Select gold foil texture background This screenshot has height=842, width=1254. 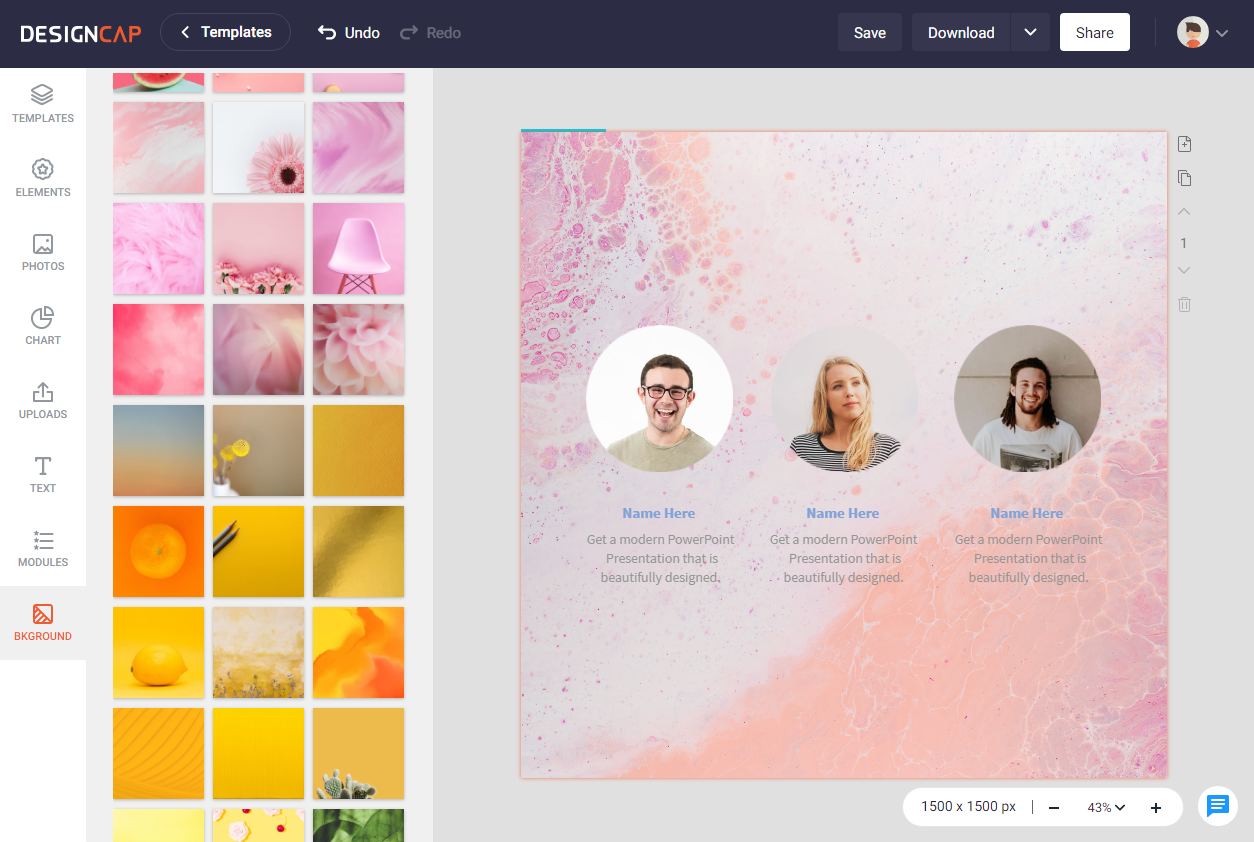359,552
